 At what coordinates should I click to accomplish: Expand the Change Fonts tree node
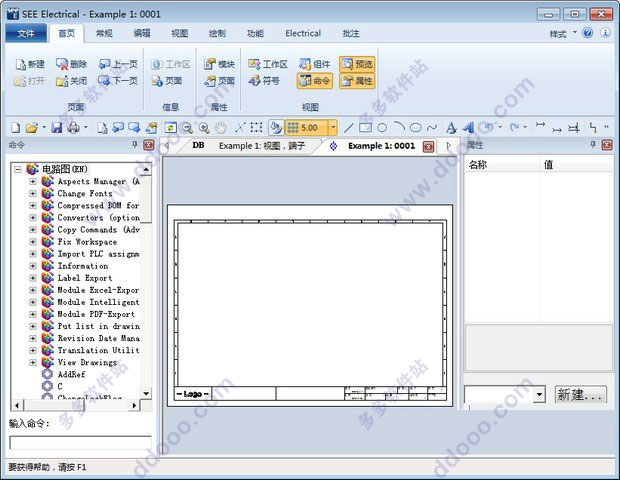pyautogui.click(x=33, y=194)
